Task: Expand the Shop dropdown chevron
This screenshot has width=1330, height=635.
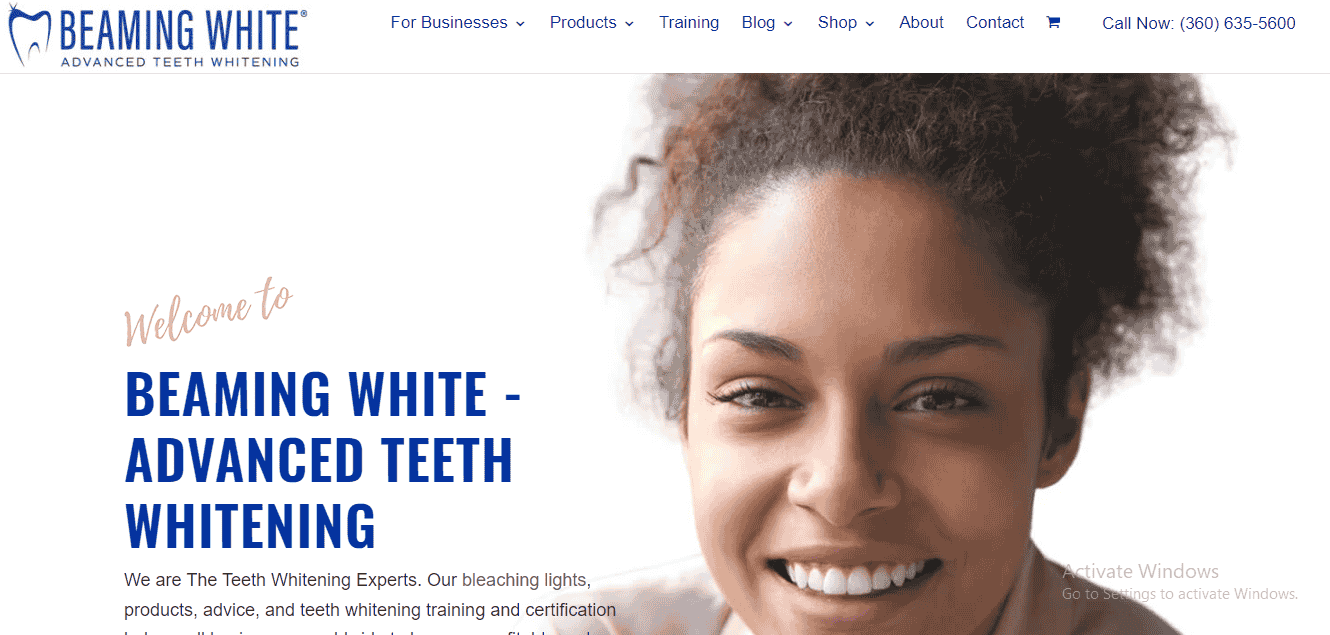Action: (x=870, y=23)
